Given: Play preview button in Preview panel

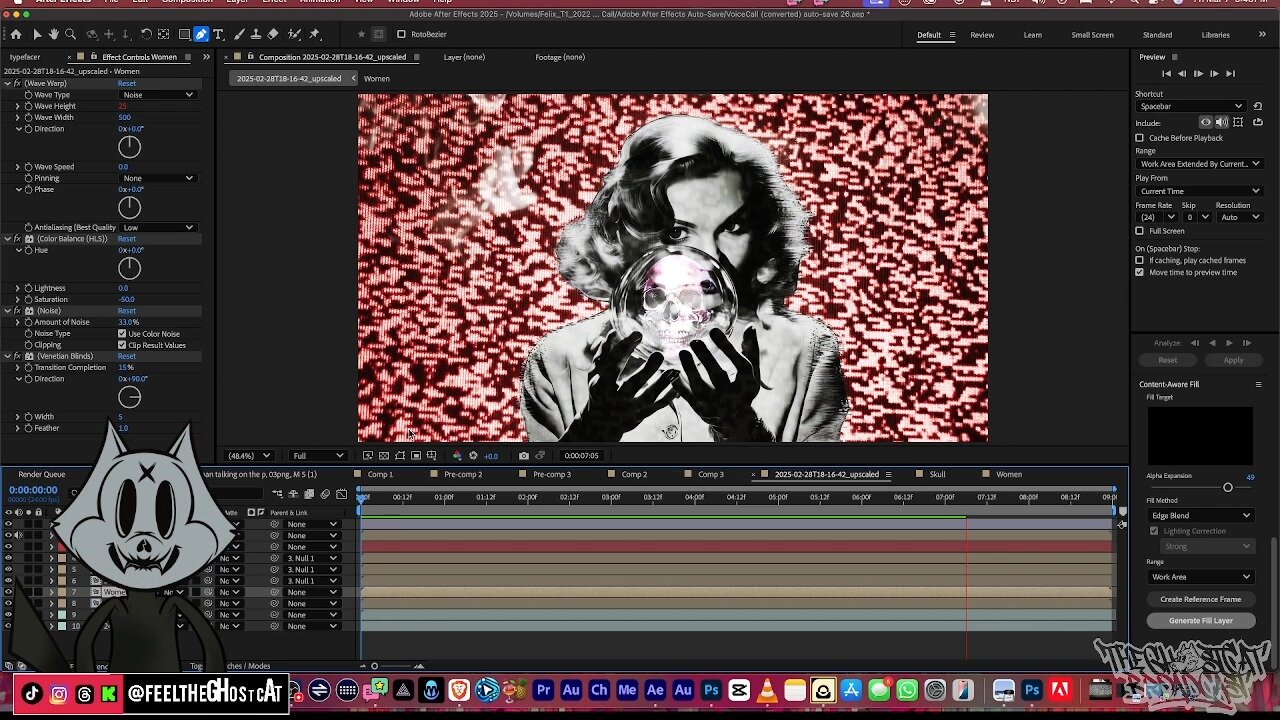Looking at the screenshot, I should pyautogui.click(x=1198, y=73).
